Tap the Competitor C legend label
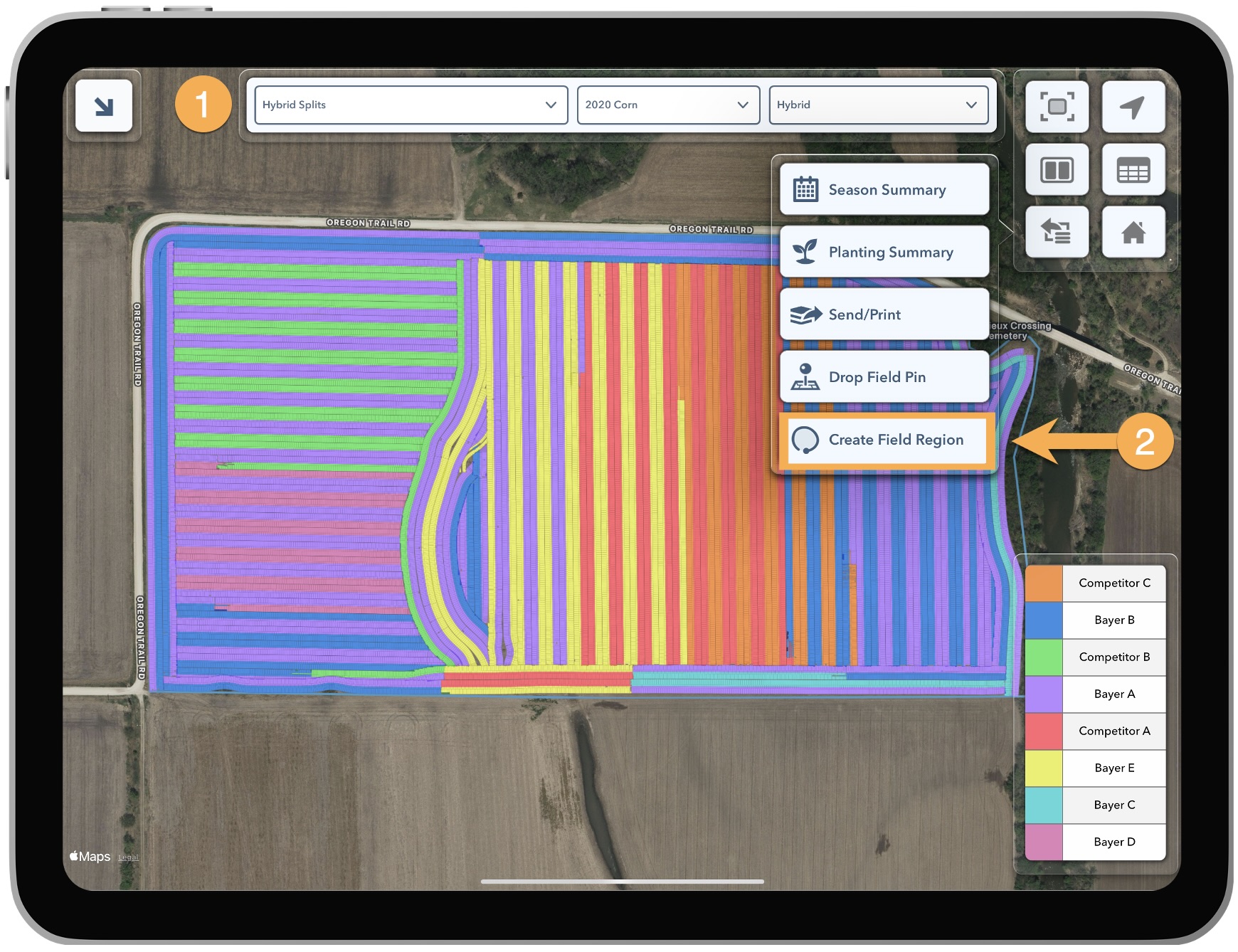Image resolution: width=1238 pixels, height=952 pixels. tap(1114, 583)
